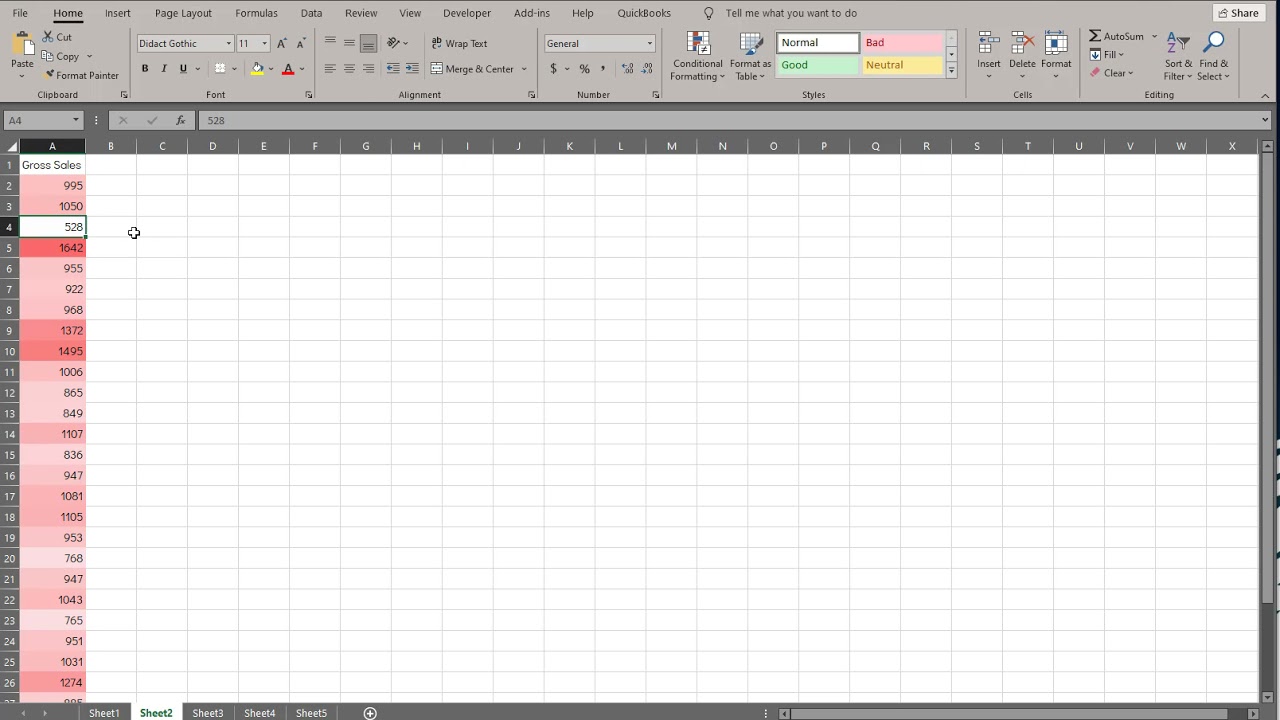This screenshot has height=720, width=1280.
Task: Click the Conditional Formatting icon
Action: click(x=698, y=44)
